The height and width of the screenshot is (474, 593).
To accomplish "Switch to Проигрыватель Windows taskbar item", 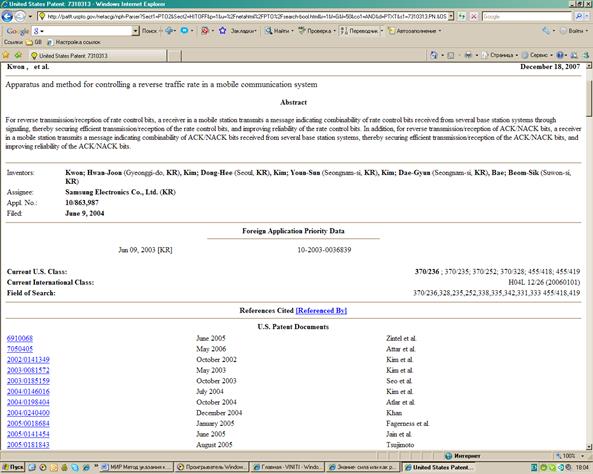I will pos(212,468).
